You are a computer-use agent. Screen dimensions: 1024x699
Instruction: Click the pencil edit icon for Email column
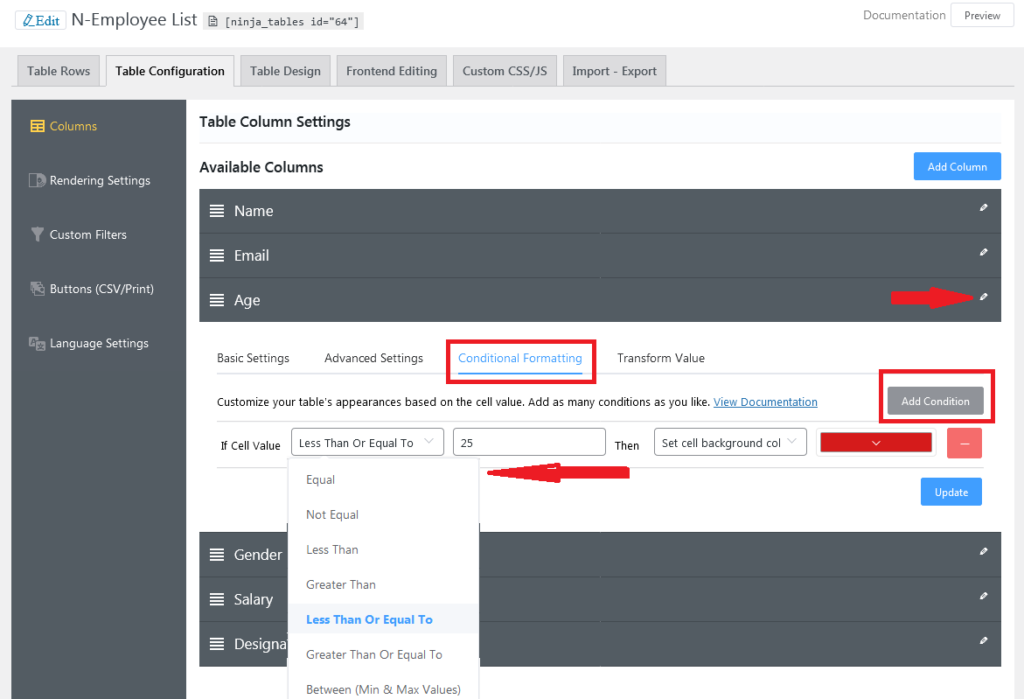[983, 253]
